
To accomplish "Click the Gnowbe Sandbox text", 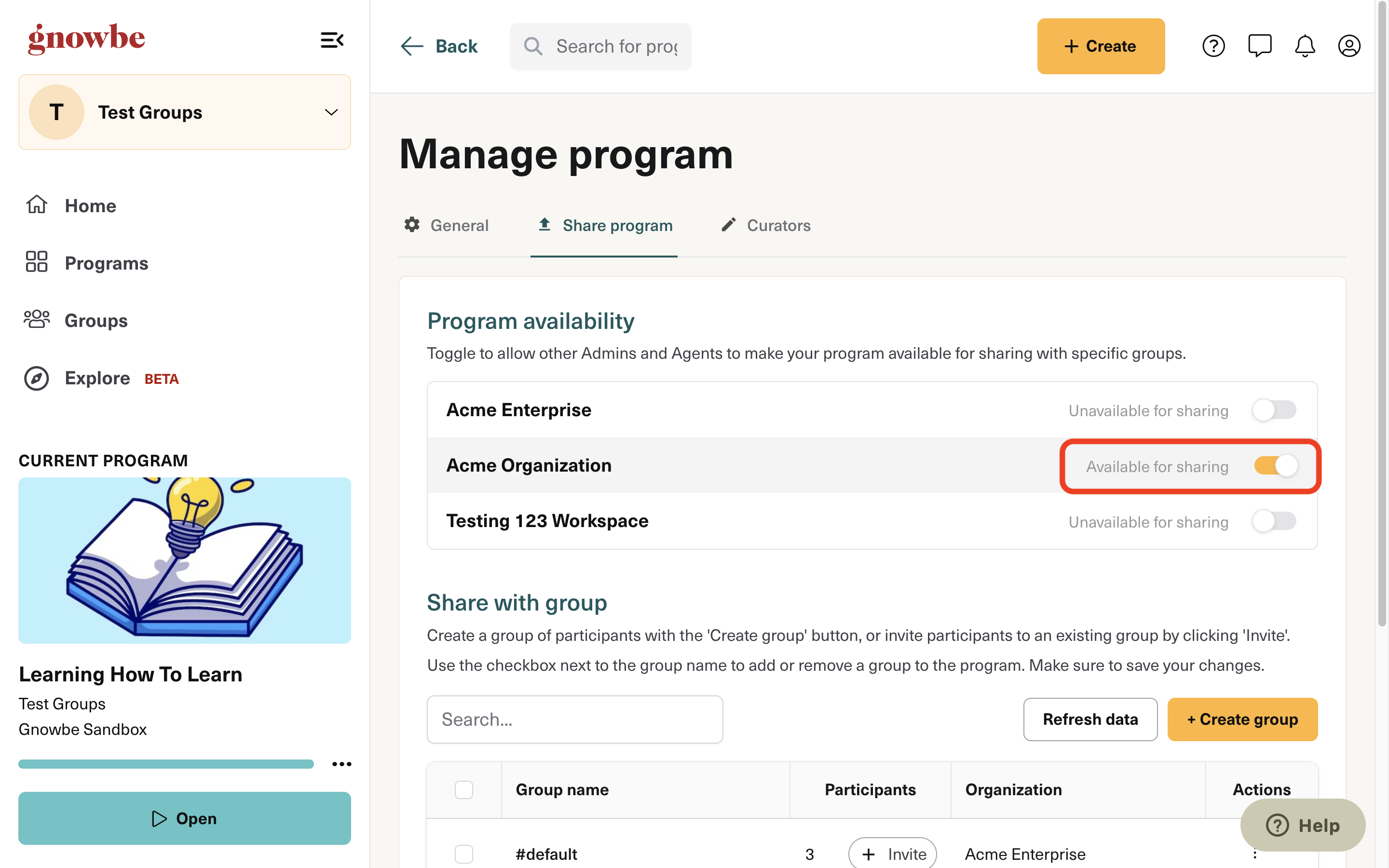I will pyautogui.click(x=82, y=729).
